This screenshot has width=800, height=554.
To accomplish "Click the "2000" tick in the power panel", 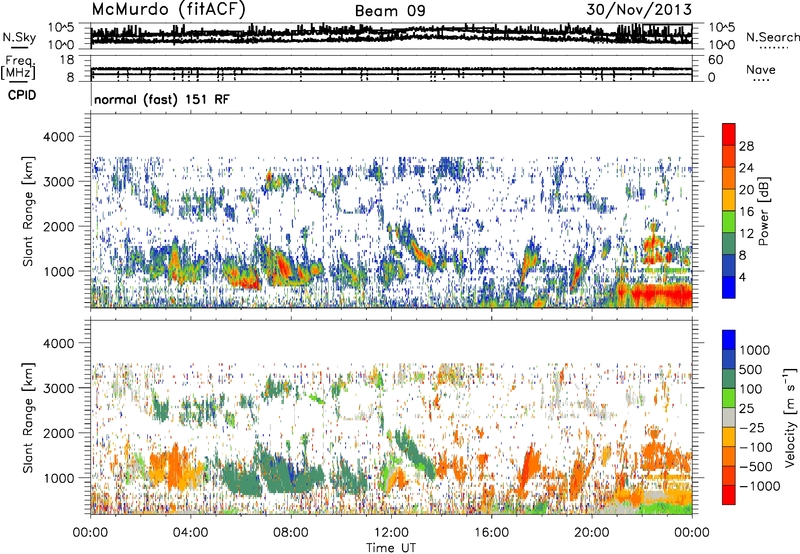I will point(59,226).
